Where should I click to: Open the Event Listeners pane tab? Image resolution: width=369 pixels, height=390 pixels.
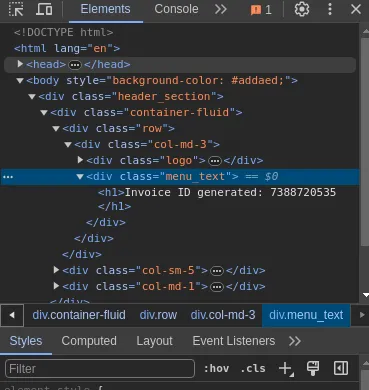pyautogui.click(x=234, y=341)
